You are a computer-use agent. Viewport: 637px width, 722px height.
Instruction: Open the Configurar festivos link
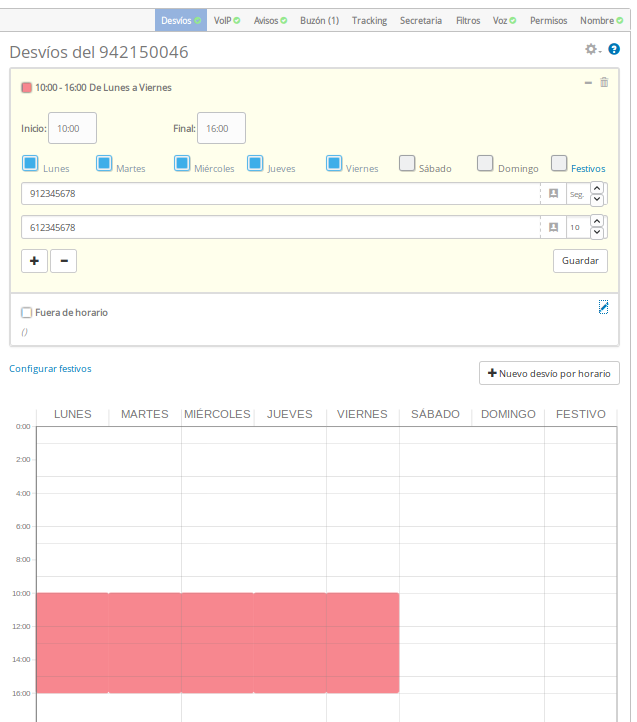[x=50, y=369]
